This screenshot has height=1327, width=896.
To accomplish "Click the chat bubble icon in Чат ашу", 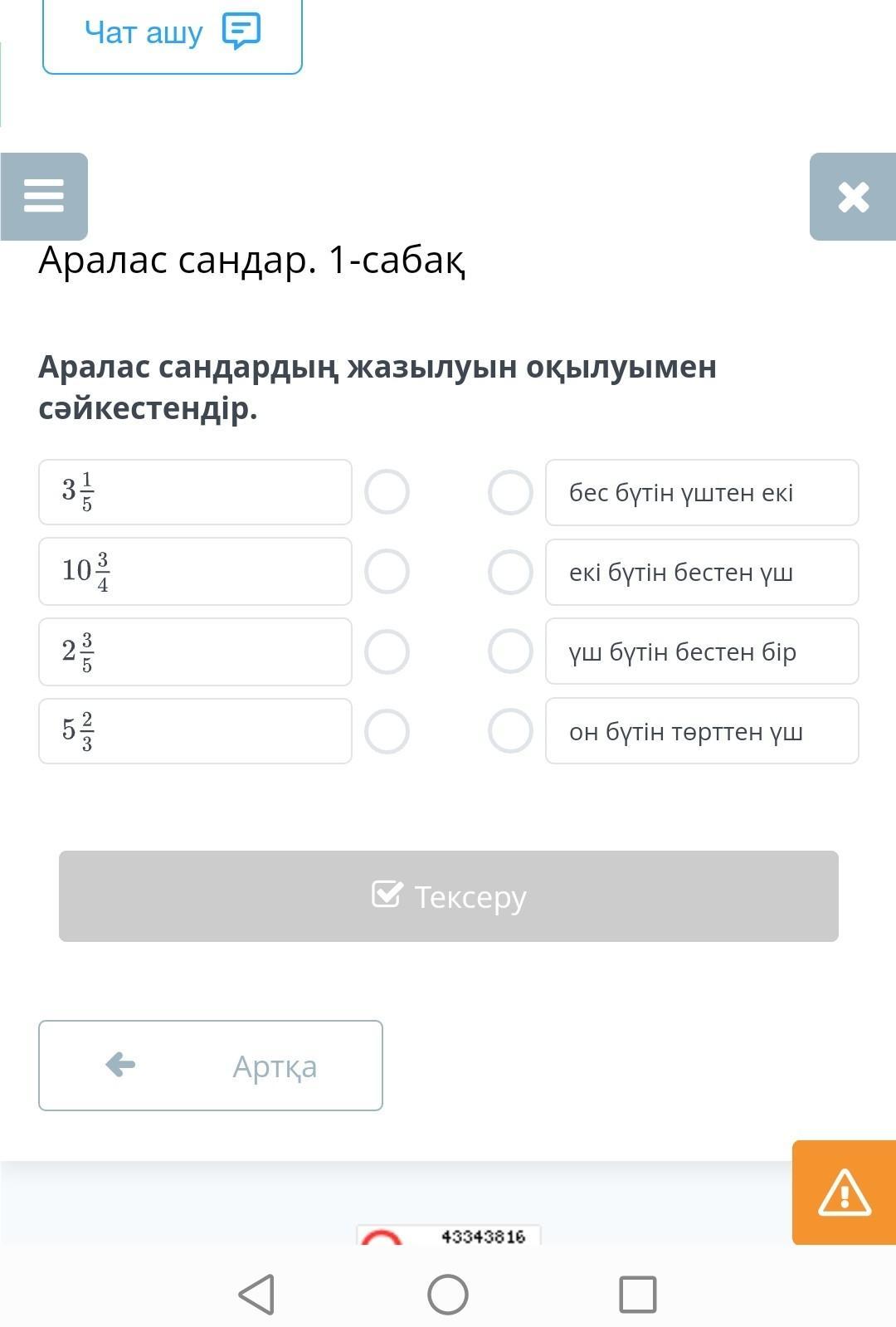I will point(241,32).
